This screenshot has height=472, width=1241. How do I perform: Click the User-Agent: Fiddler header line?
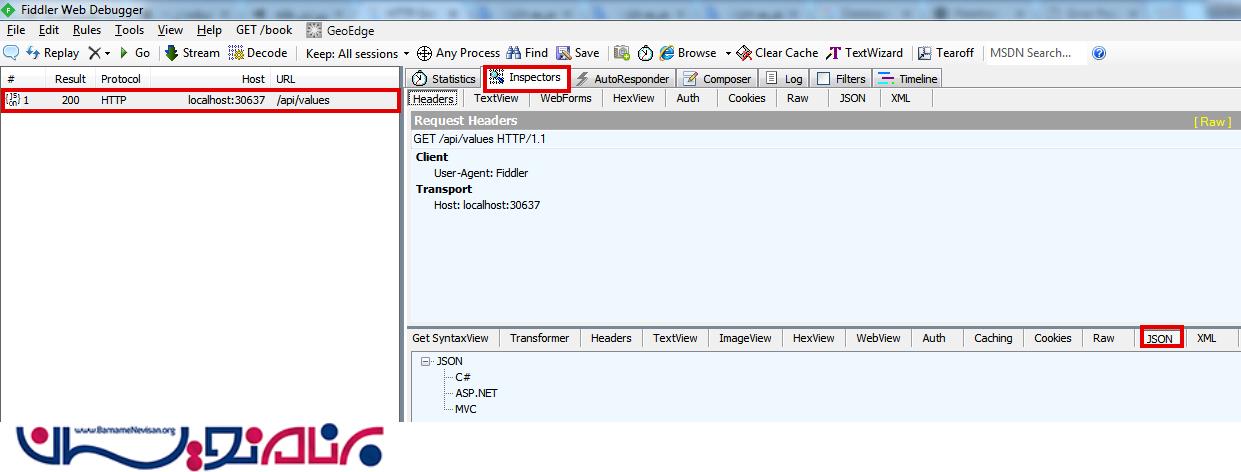pyautogui.click(x=480, y=173)
